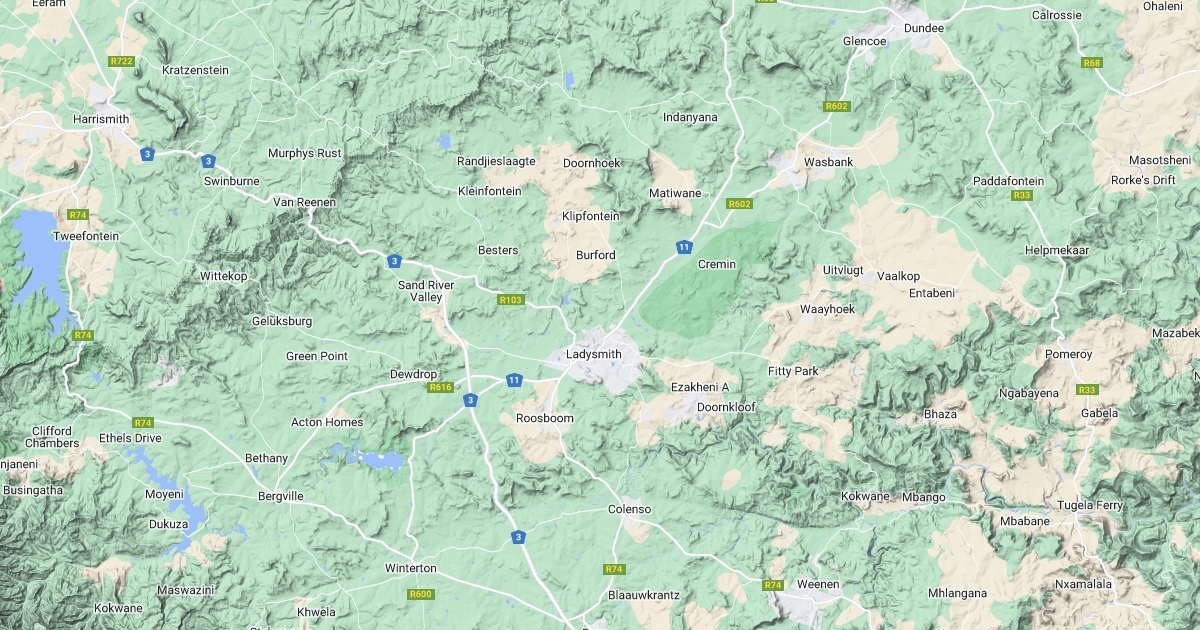The width and height of the screenshot is (1200, 630).
Task: Select the R68 route shield near Calrossie
Action: (x=1092, y=63)
